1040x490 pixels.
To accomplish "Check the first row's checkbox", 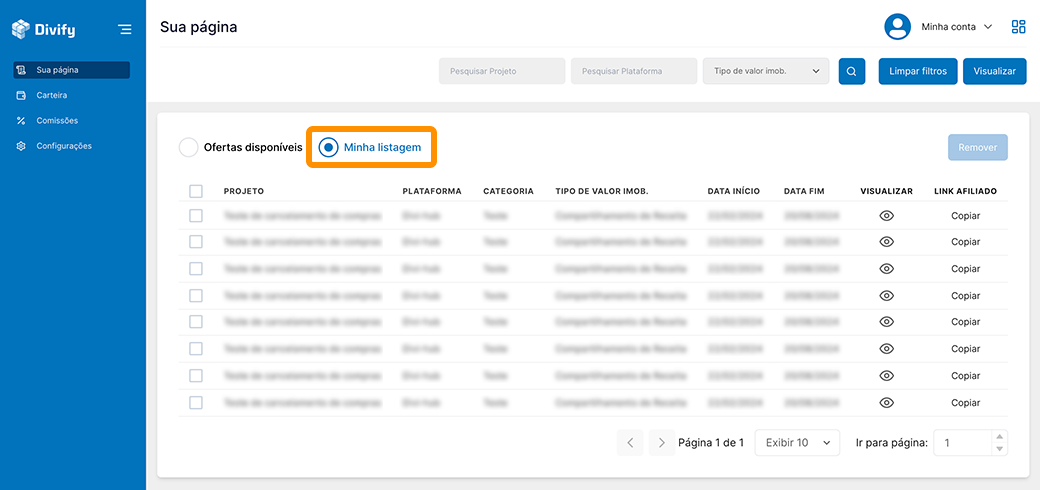I will point(196,215).
